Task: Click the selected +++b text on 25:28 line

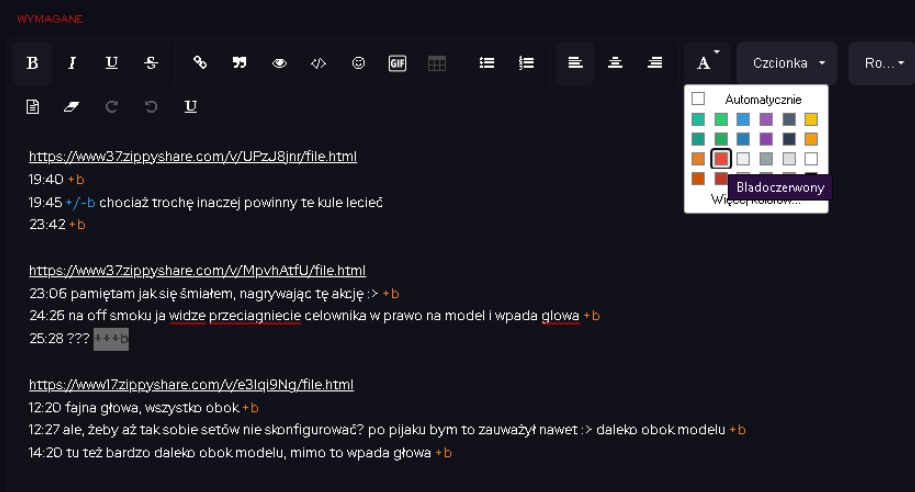Action: [111, 339]
